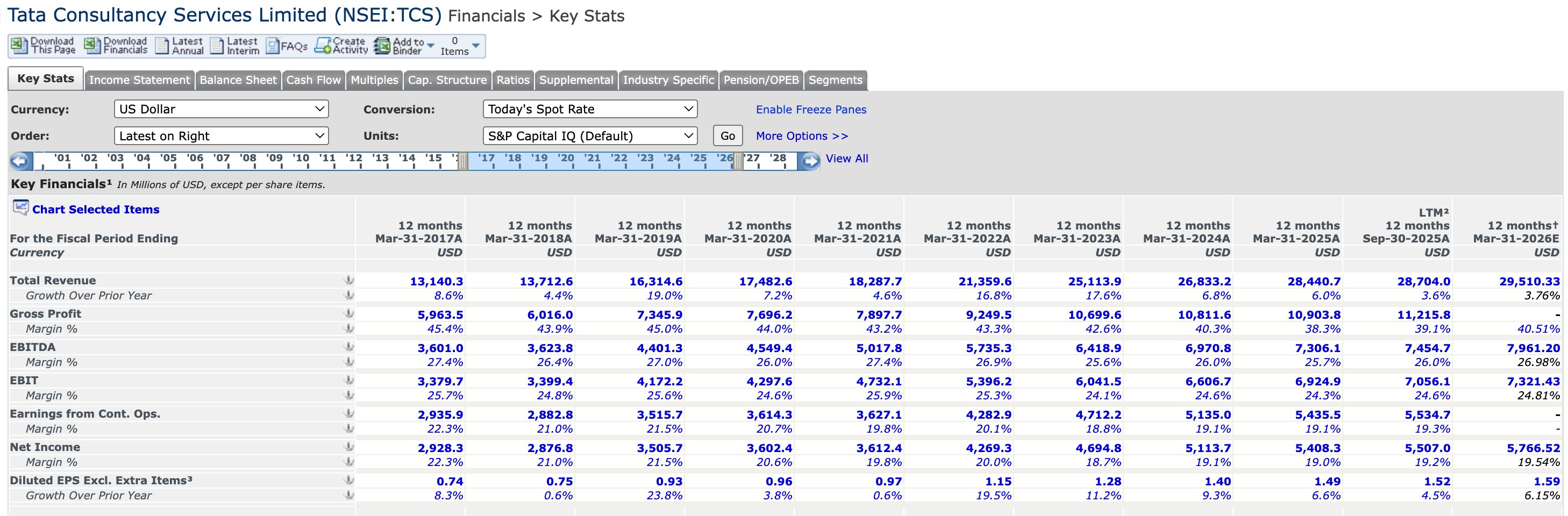
Task: Click Create Activity icon
Action: click(x=323, y=46)
